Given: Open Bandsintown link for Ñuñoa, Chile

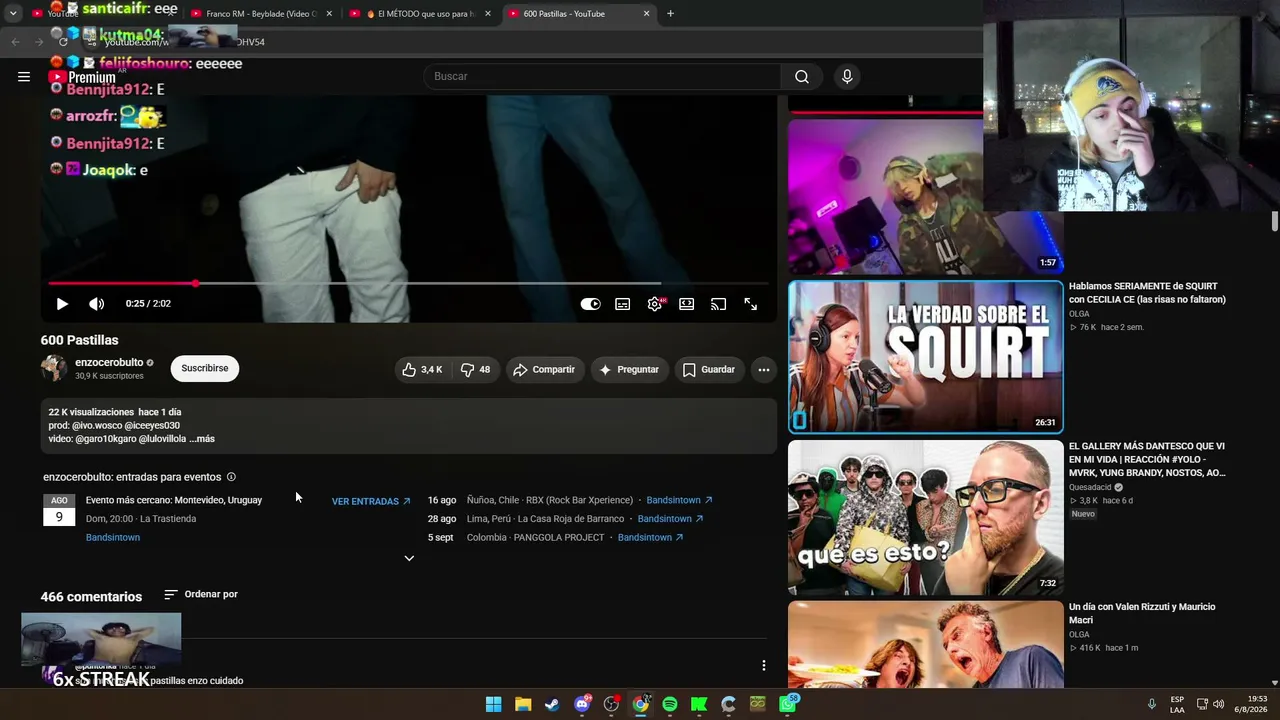Looking at the screenshot, I should [x=679, y=500].
